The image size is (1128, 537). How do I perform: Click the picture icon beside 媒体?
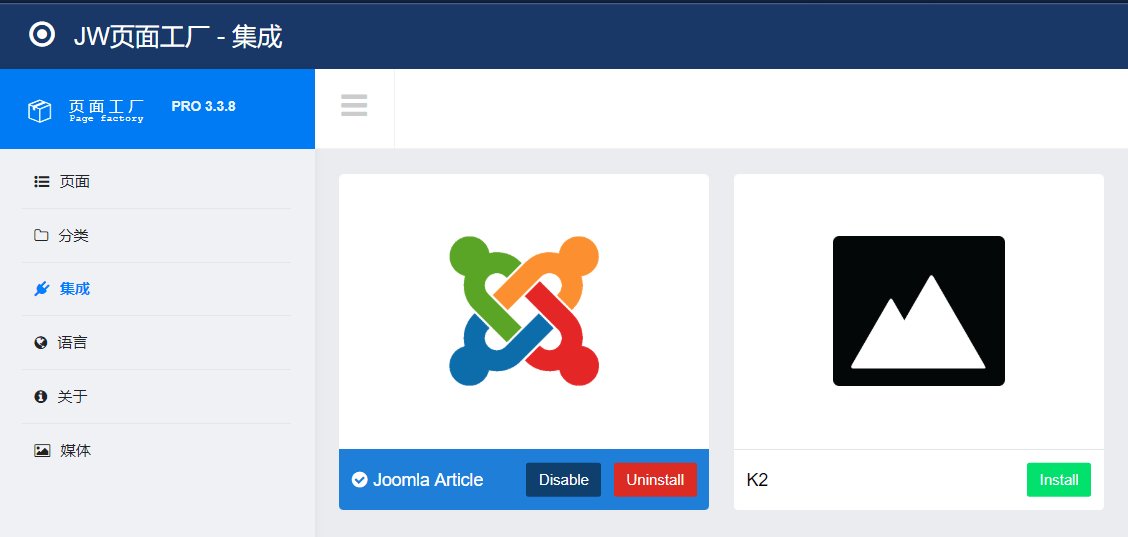pos(42,451)
